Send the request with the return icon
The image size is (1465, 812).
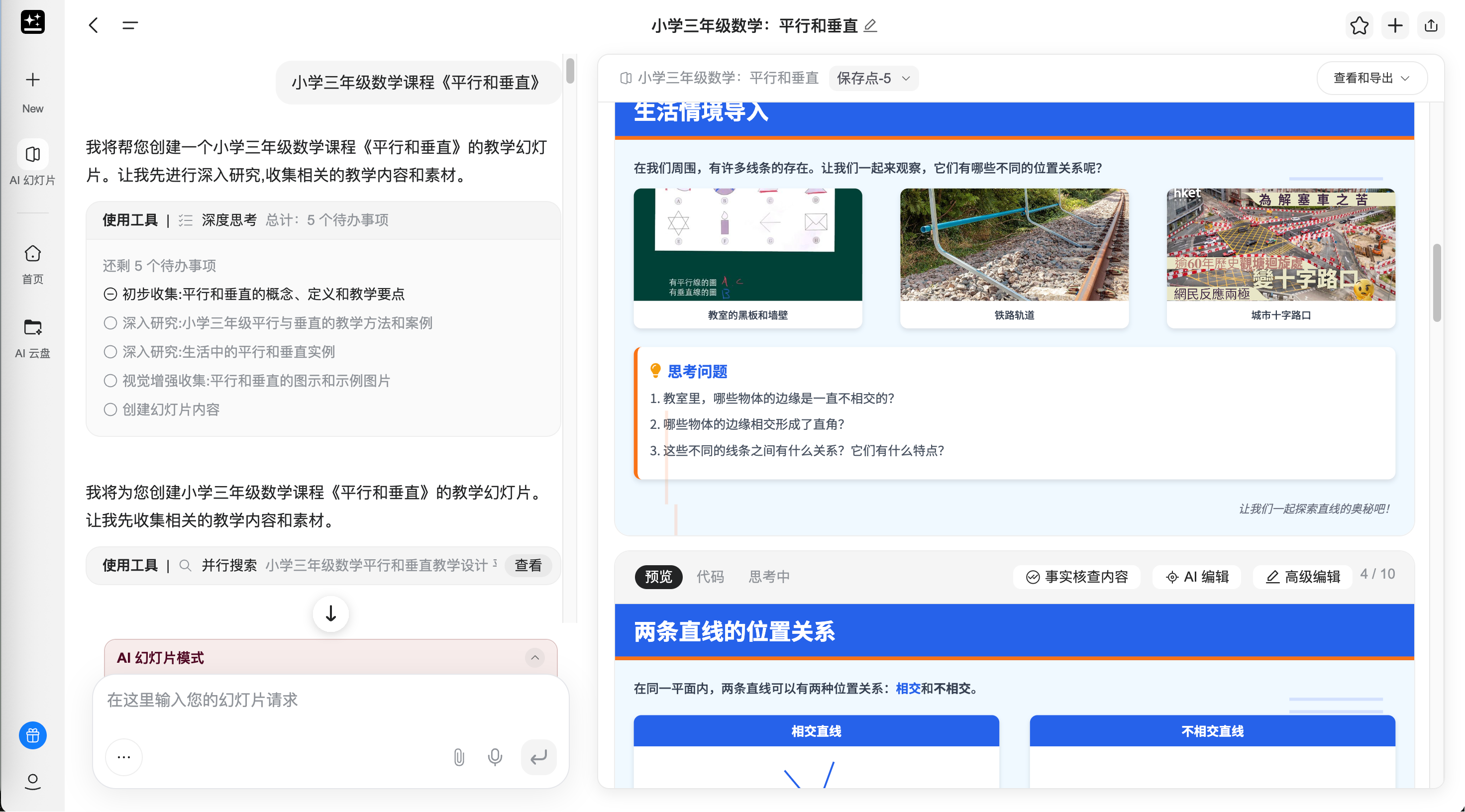pos(538,757)
